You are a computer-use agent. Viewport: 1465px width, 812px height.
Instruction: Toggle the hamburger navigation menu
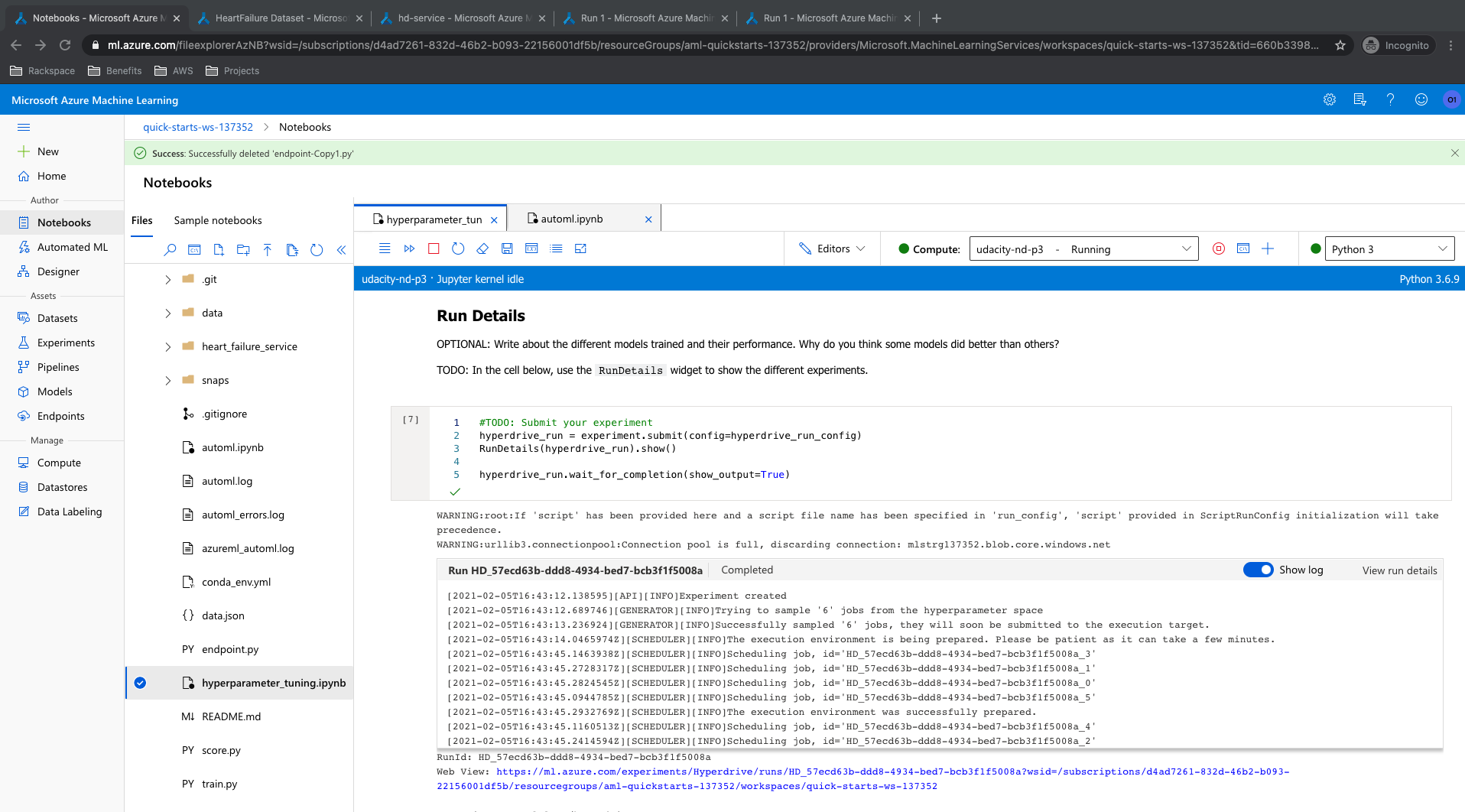24,128
